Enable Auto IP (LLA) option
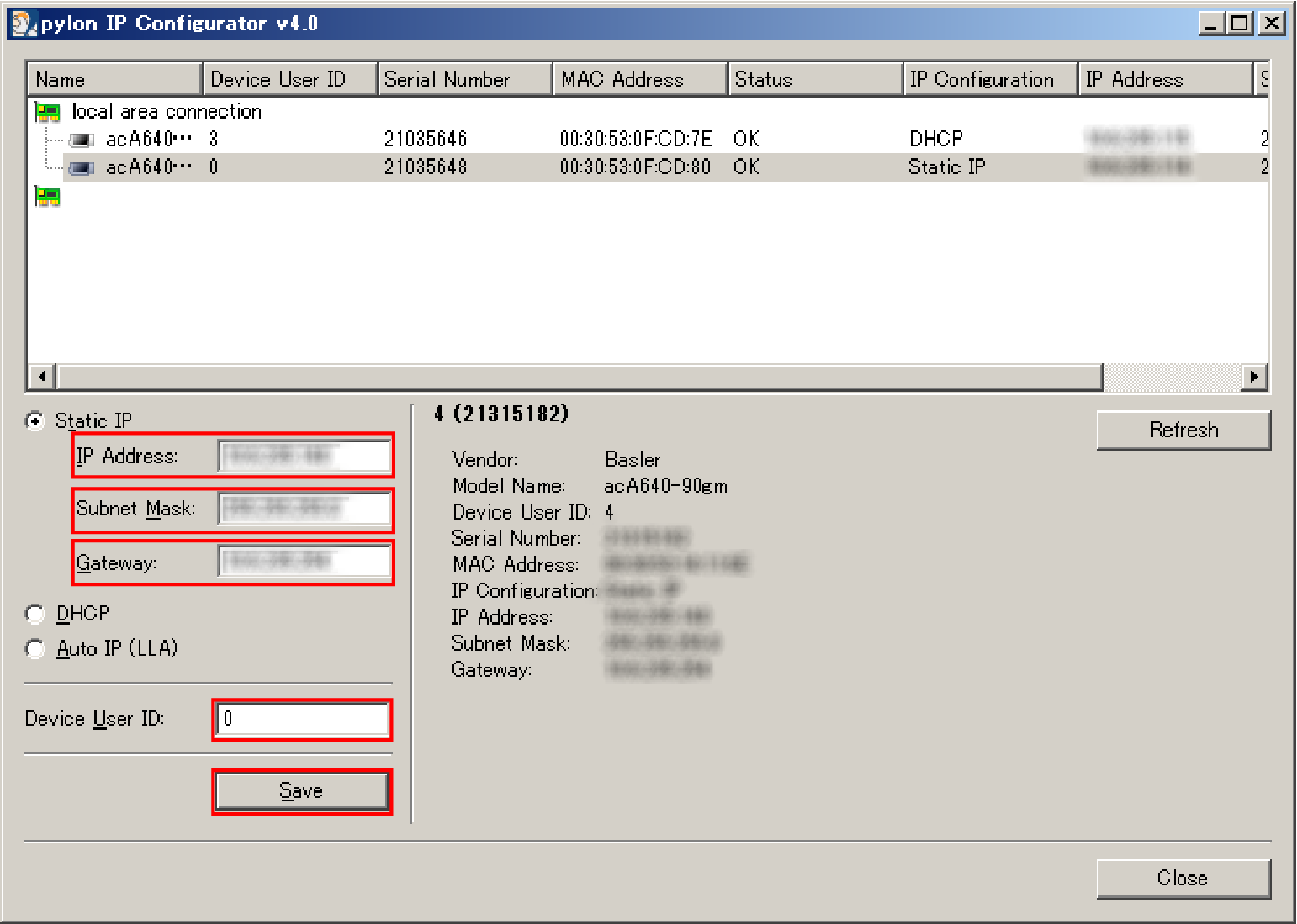The width and height of the screenshot is (1297, 924). 35,649
